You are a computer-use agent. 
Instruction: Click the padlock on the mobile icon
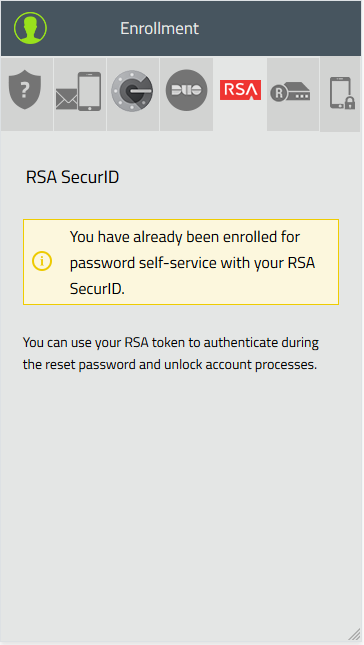click(x=349, y=103)
